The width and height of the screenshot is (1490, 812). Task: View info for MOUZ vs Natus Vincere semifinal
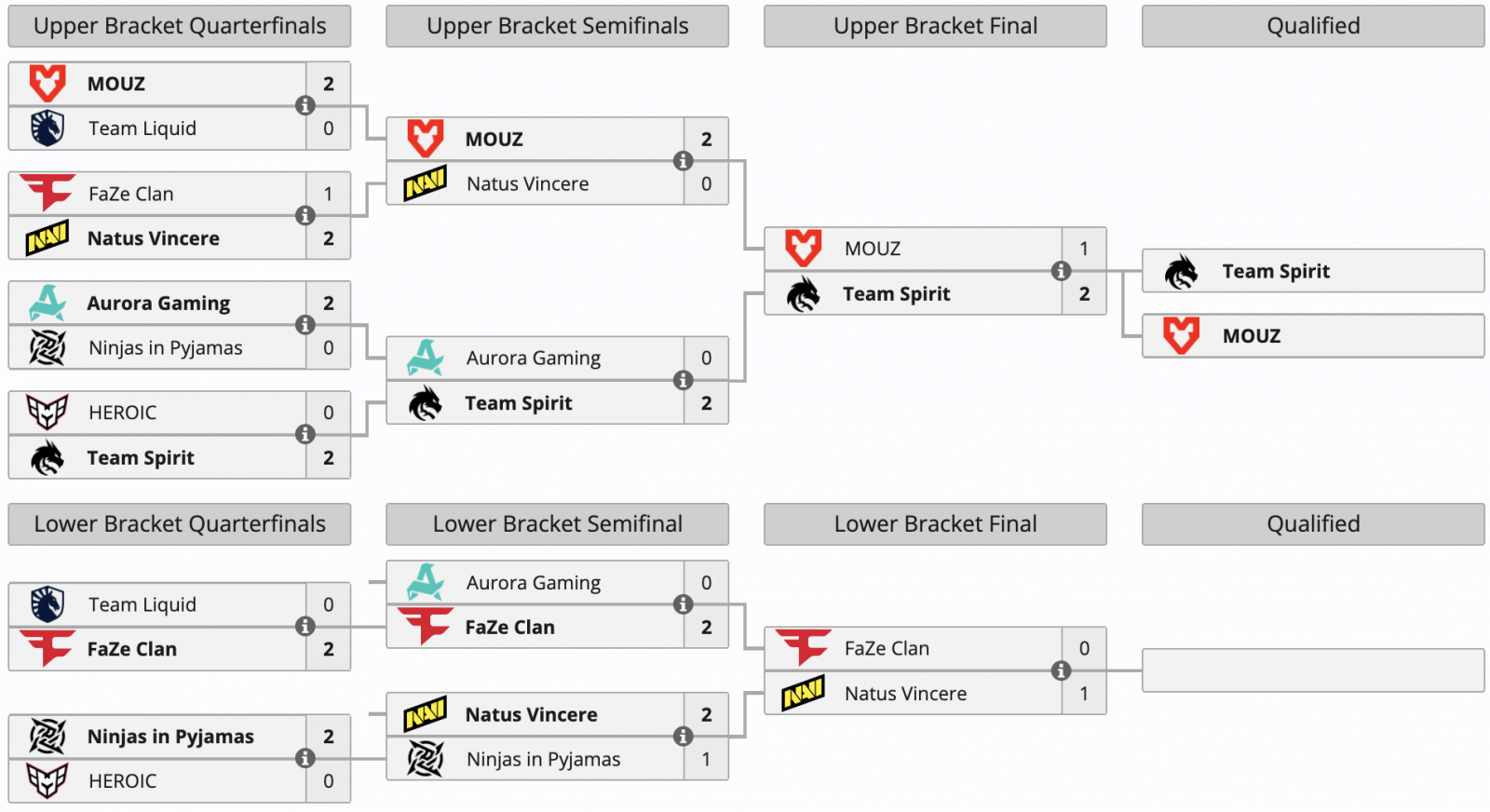click(x=683, y=160)
